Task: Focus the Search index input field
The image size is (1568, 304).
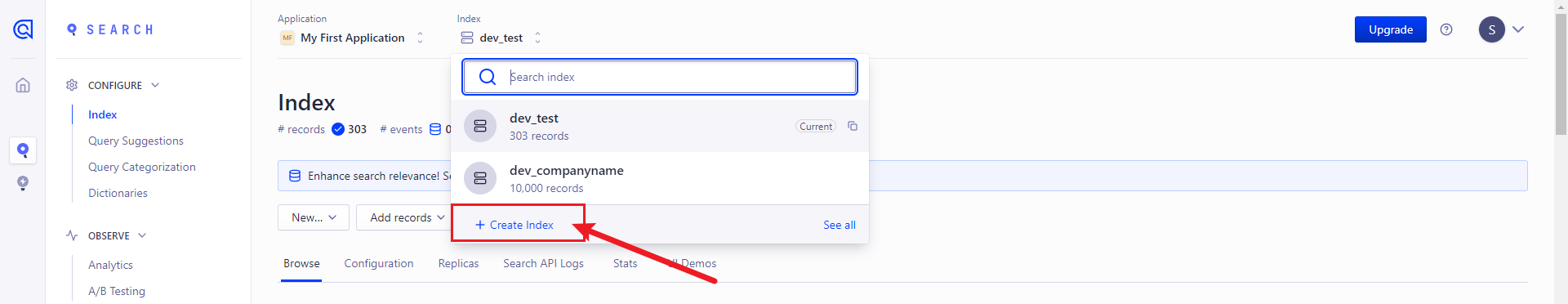Action: (x=660, y=77)
